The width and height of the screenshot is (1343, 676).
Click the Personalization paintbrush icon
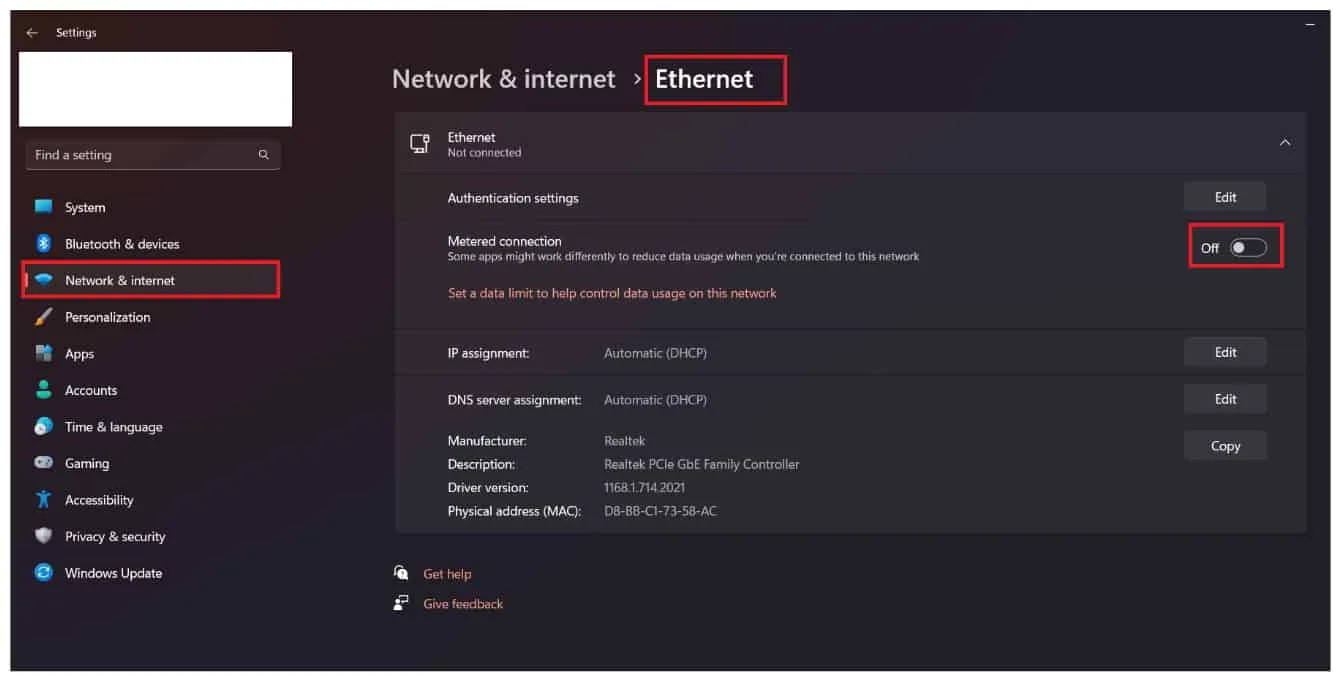point(43,317)
